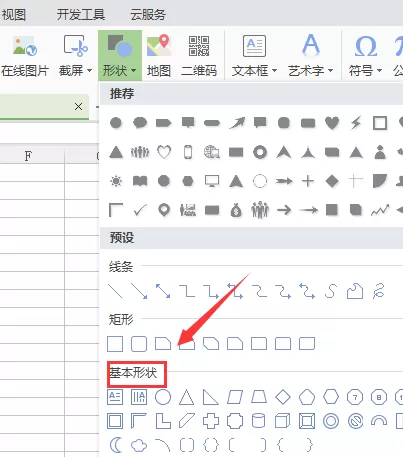
Task: Pick the sun burst shape
Action: pyautogui.click(x=116, y=181)
